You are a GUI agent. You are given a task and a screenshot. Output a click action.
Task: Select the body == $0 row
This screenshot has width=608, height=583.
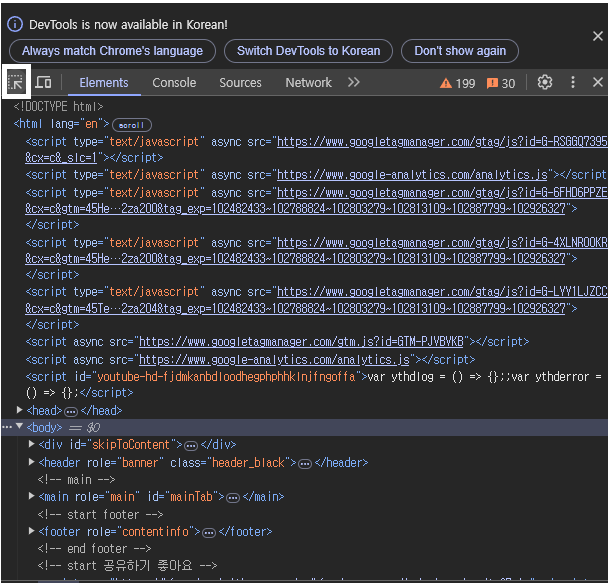304,427
